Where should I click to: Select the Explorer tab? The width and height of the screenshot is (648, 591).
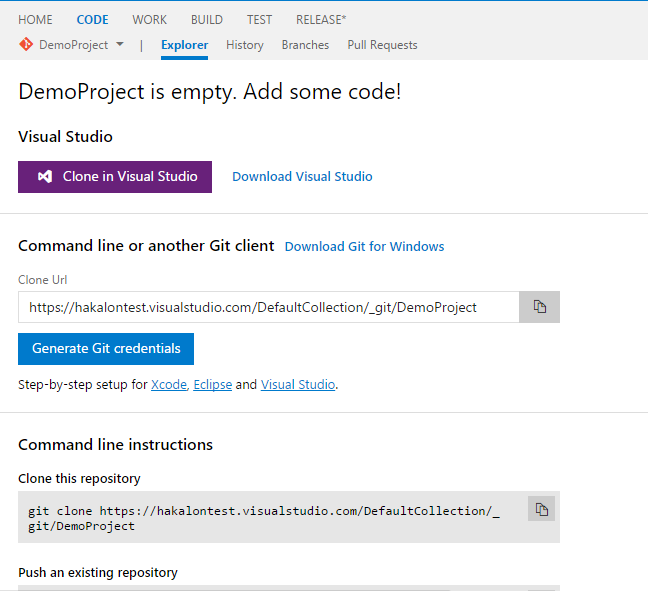[x=184, y=45]
